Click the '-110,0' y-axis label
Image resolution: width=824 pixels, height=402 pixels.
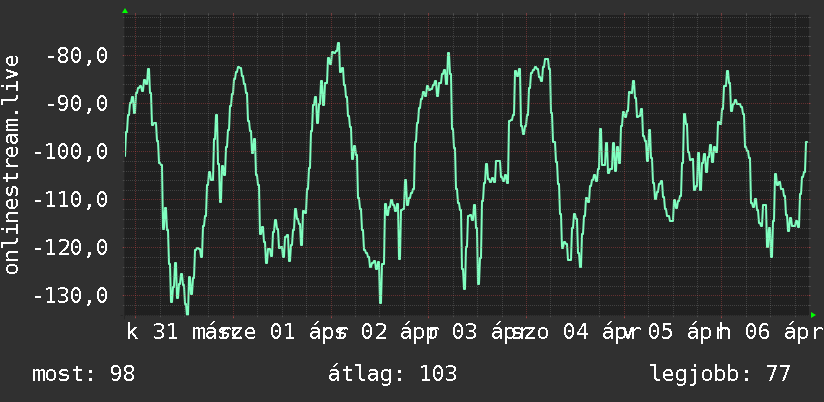click(71, 200)
